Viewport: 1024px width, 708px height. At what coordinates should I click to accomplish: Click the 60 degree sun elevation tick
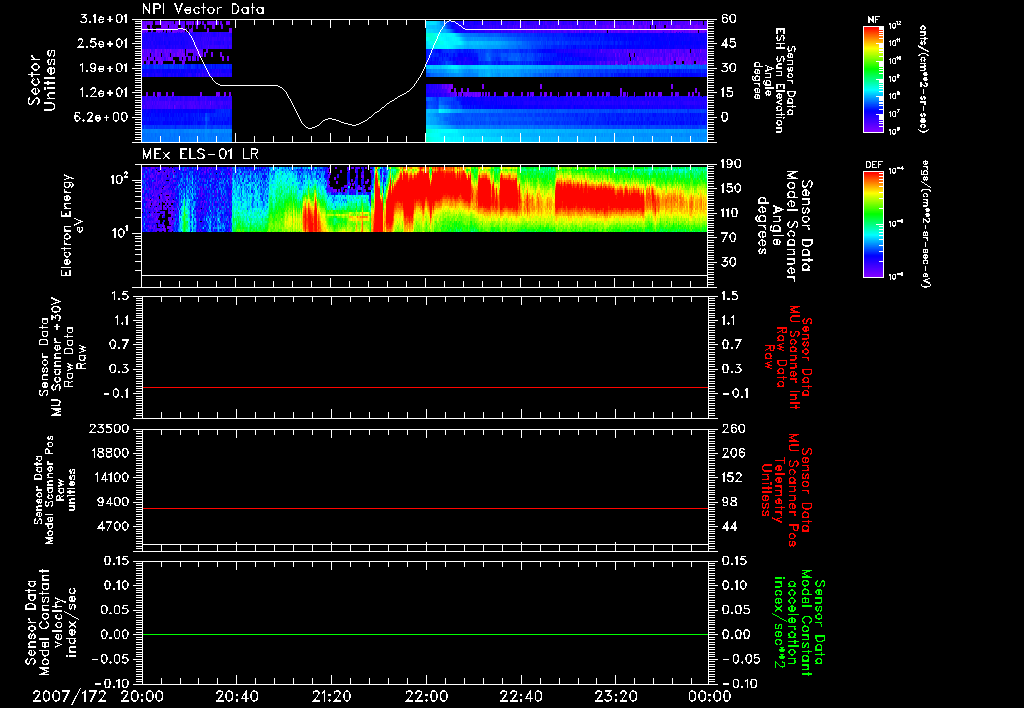click(x=729, y=19)
